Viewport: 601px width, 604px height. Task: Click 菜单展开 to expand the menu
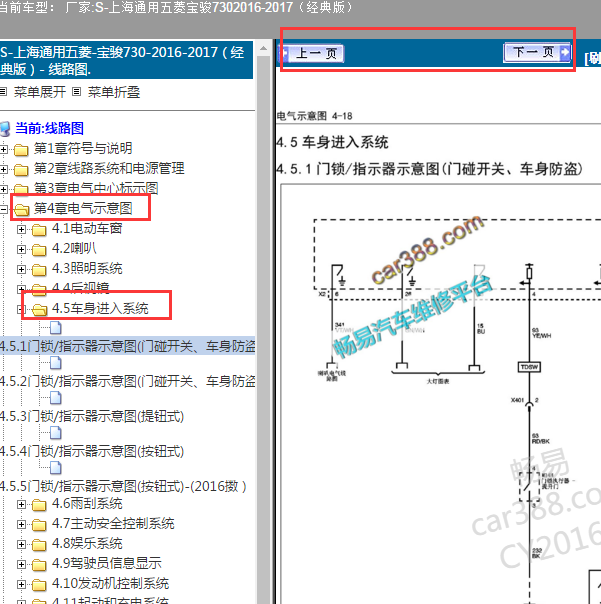point(40,92)
